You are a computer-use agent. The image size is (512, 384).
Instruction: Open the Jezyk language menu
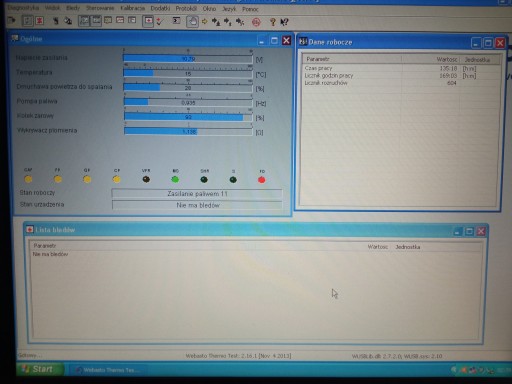[x=229, y=9]
